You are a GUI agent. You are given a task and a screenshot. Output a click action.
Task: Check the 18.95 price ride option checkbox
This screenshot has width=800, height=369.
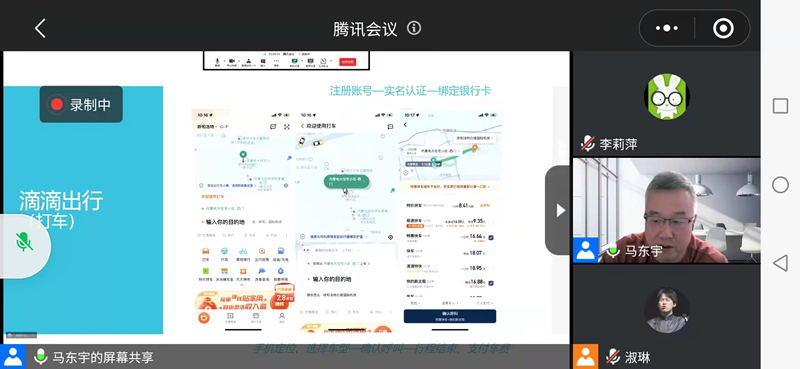coord(491,267)
